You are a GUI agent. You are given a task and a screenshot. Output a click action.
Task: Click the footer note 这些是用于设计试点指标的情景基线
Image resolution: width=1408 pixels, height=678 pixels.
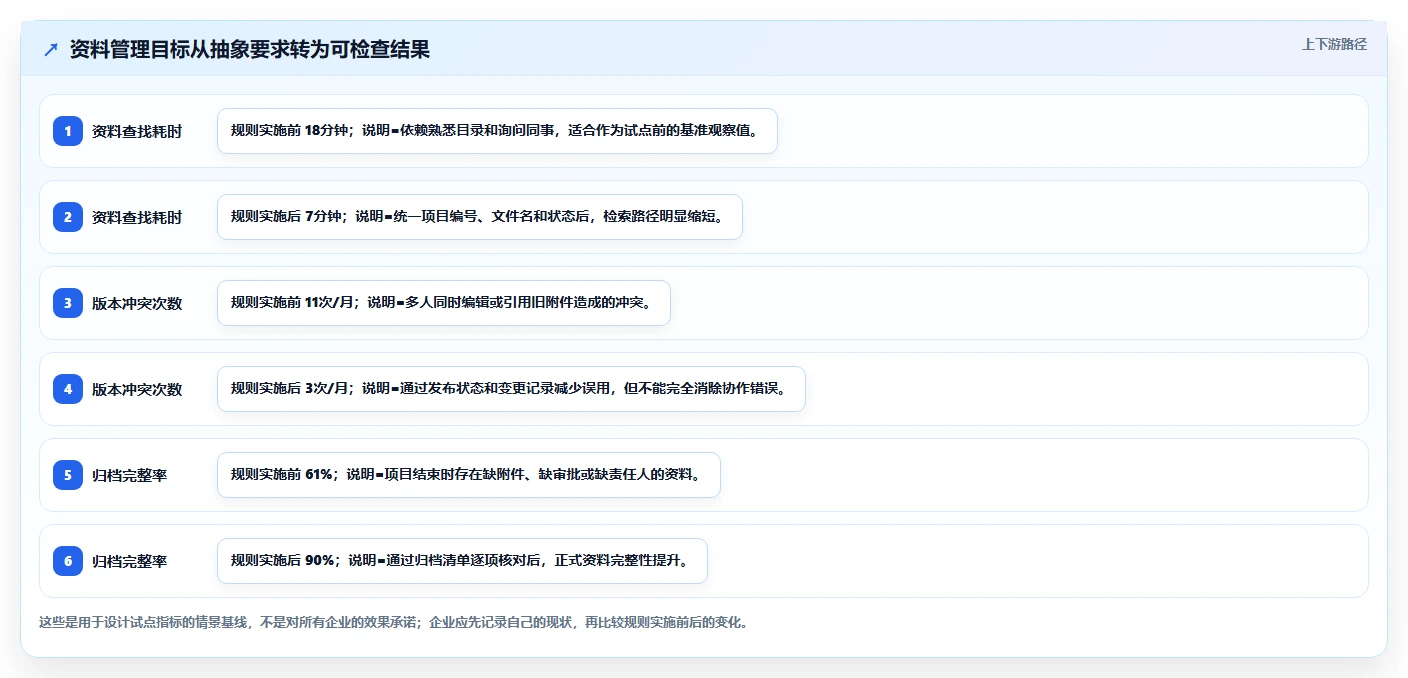[x=393, y=622]
